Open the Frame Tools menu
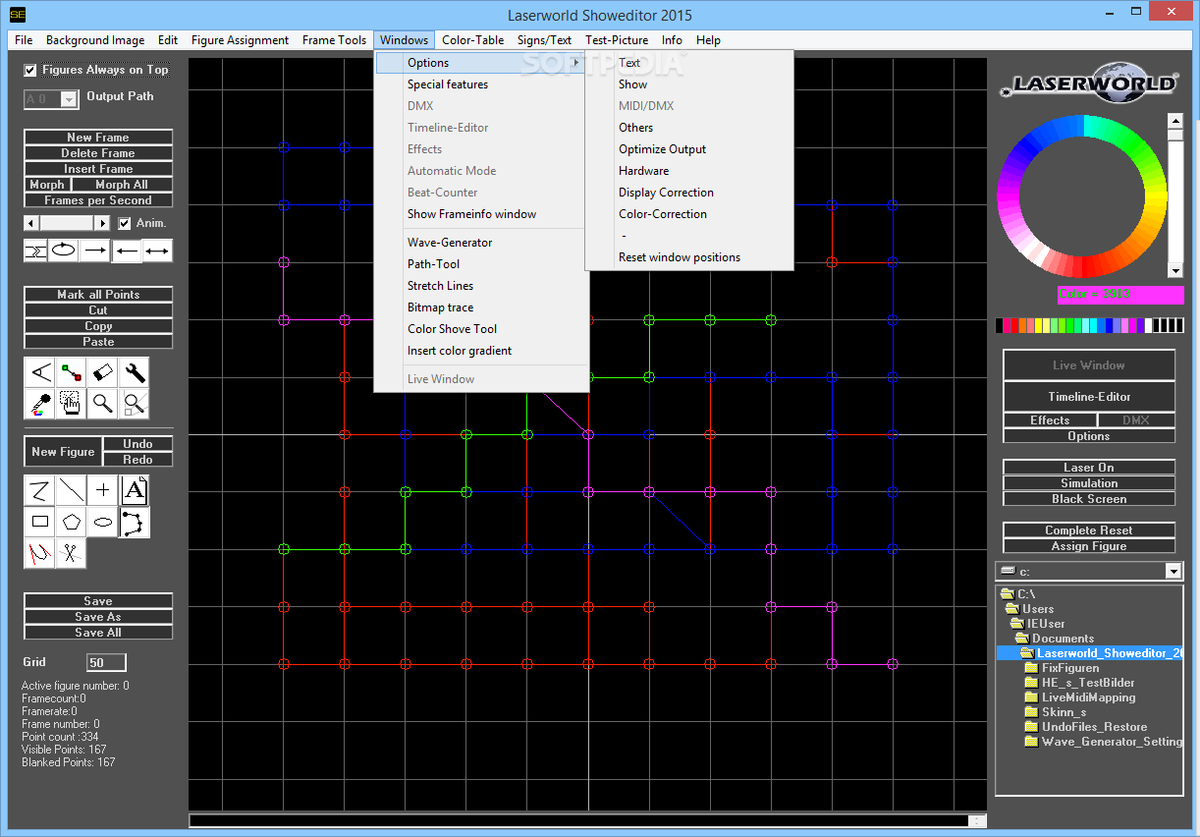This screenshot has height=837, width=1200. pos(334,40)
